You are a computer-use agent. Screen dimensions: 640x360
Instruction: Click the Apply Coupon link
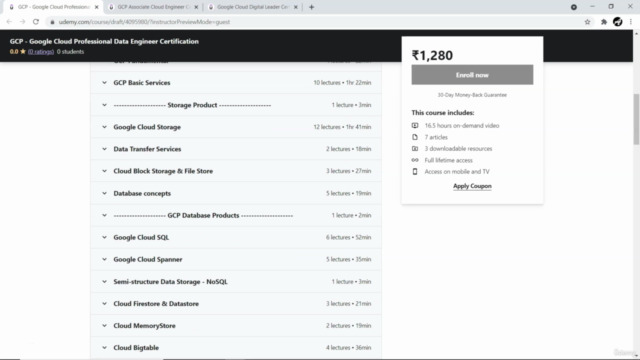pyautogui.click(x=472, y=186)
